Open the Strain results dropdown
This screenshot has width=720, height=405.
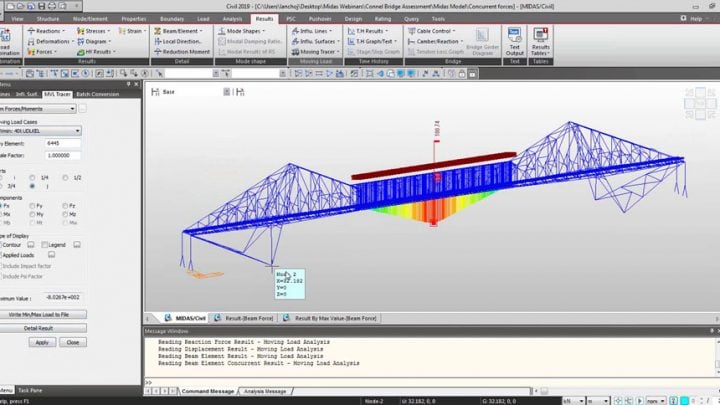pos(132,31)
